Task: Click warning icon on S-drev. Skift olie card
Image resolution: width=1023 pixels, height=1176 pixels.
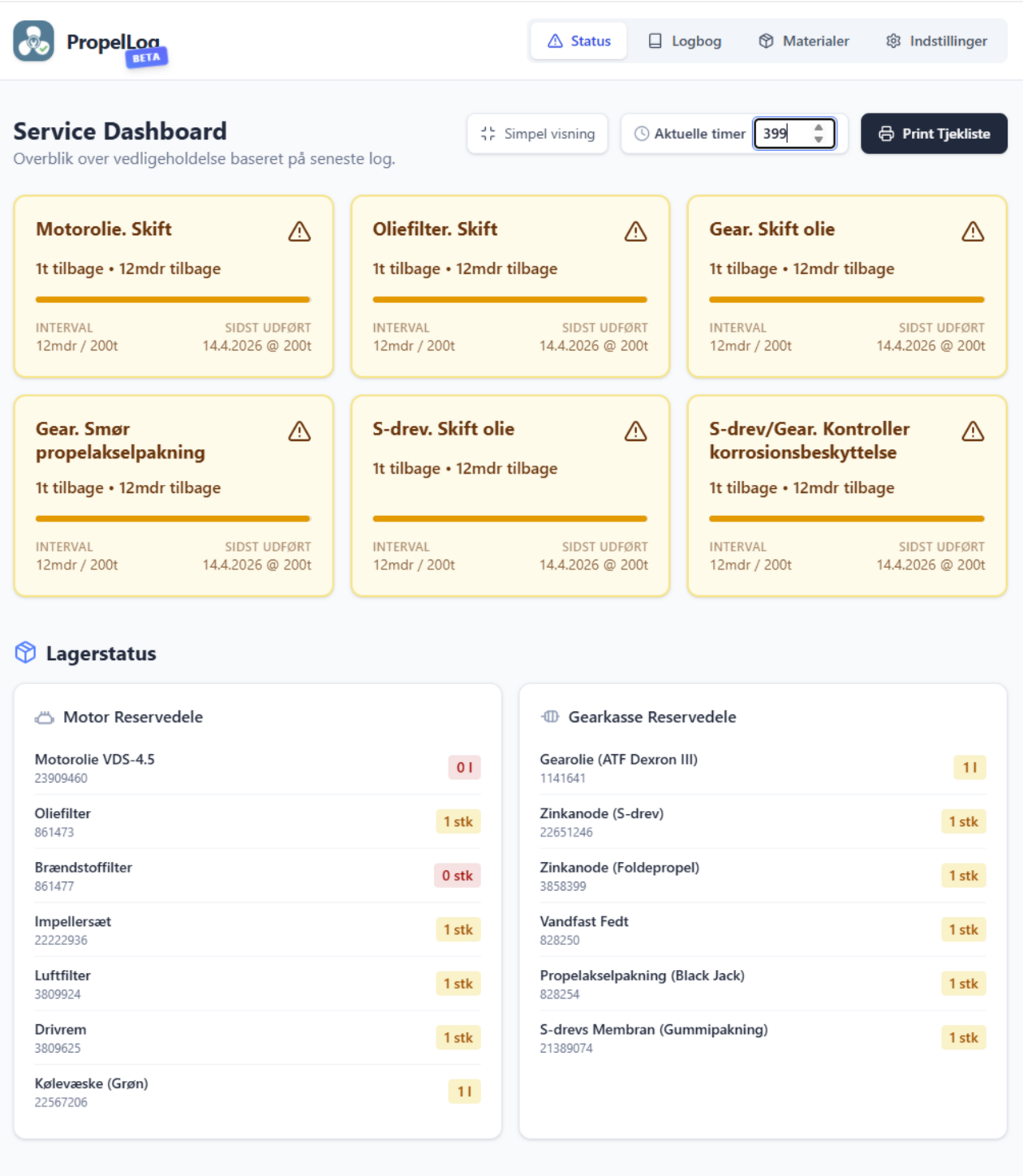Action: click(635, 431)
